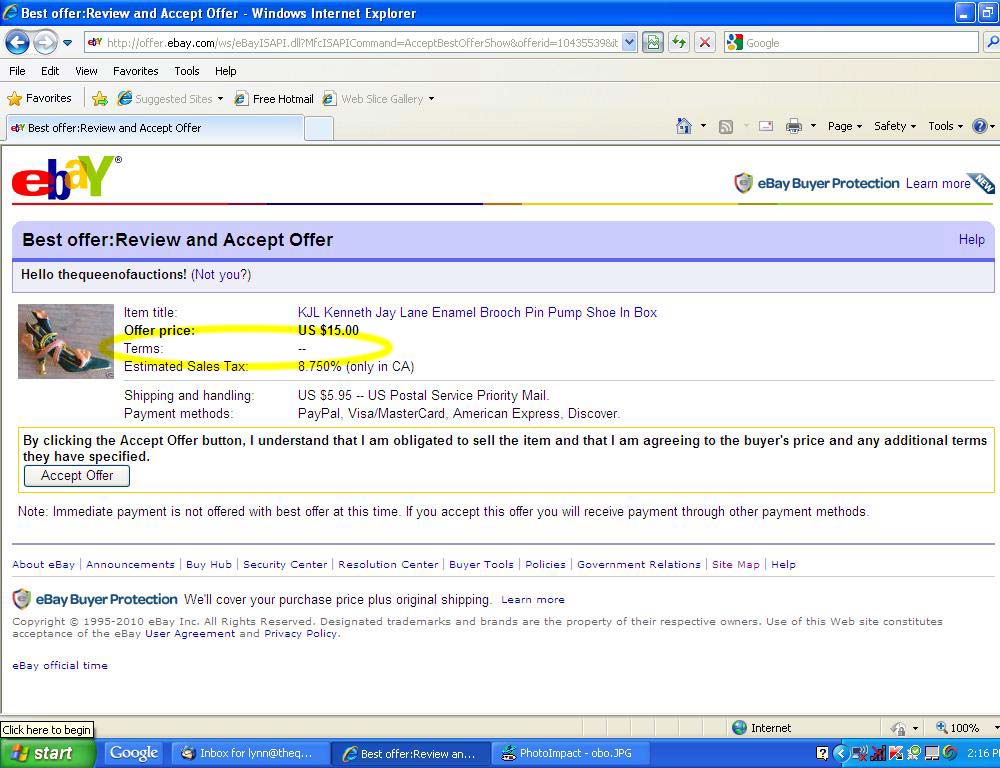Image resolution: width=1000 pixels, height=768 pixels.
Task: Click the browser Forward arrow button
Action: click(45, 43)
